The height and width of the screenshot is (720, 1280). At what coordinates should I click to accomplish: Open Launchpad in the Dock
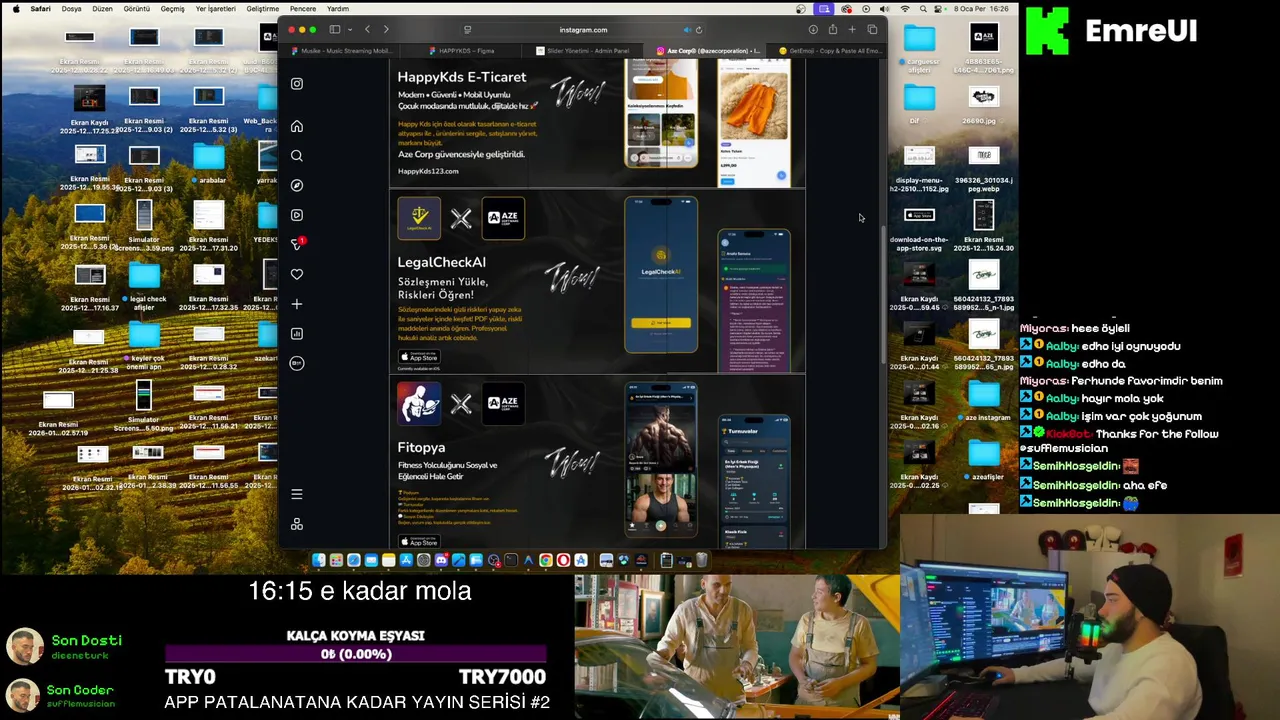336,560
